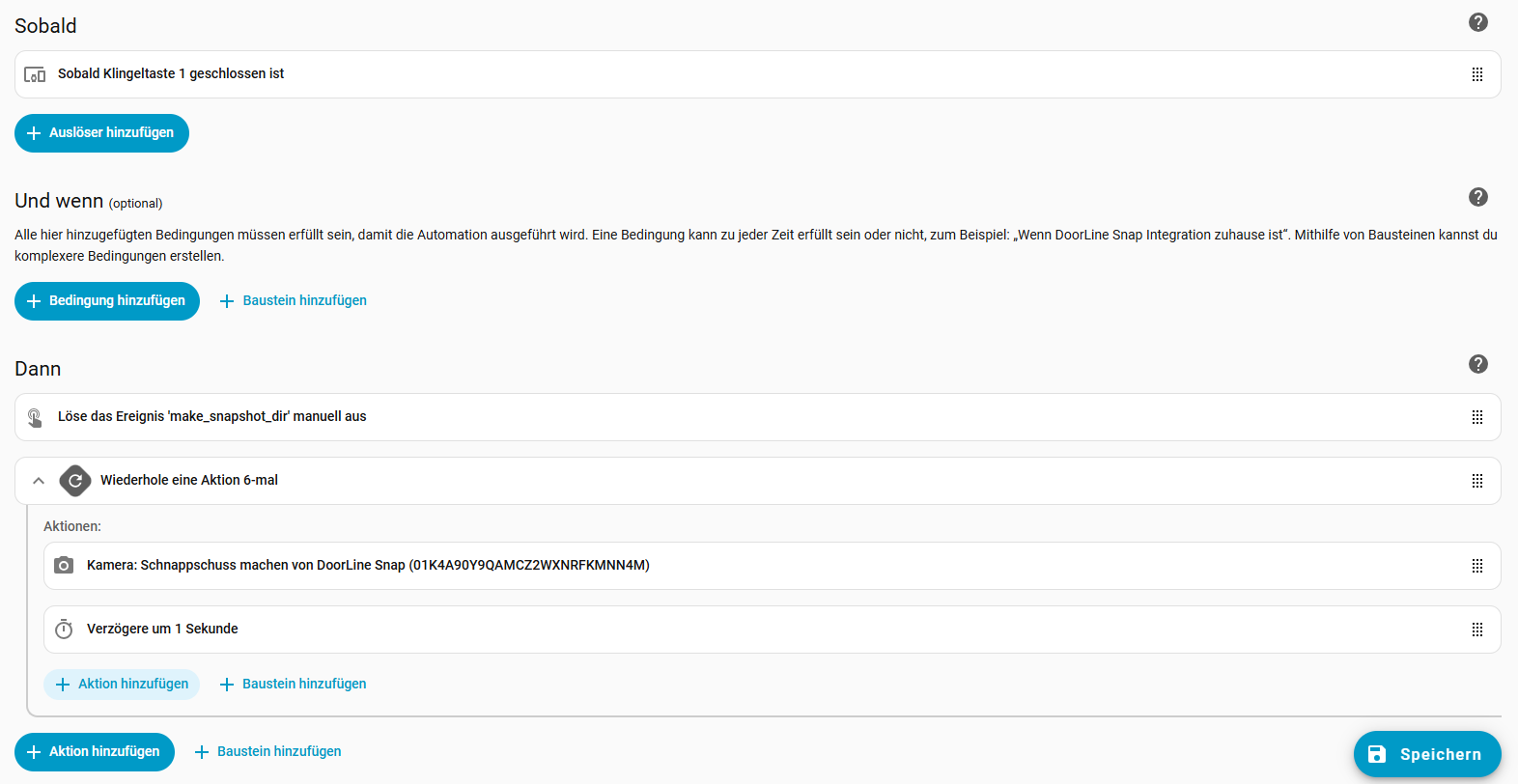
Task: Add an action inside the repeat block
Action: click(122, 685)
